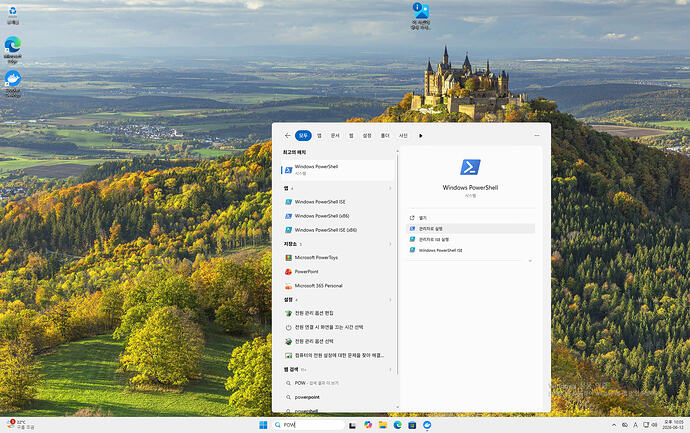Click the powerpoint web search suggestion
Image resolution: width=690 pixels, height=433 pixels.
(338, 397)
